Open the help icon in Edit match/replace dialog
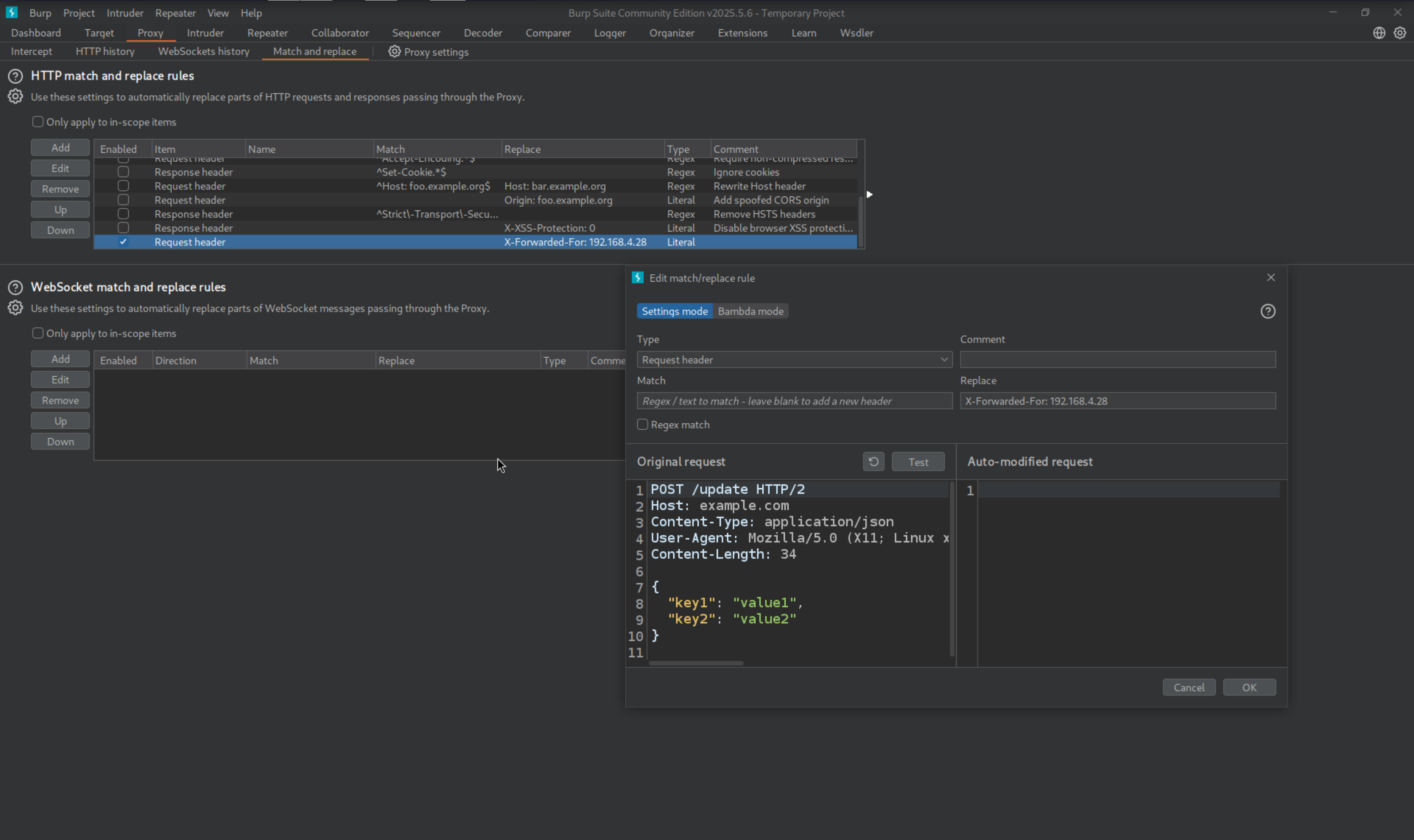1414x840 pixels. click(1268, 311)
